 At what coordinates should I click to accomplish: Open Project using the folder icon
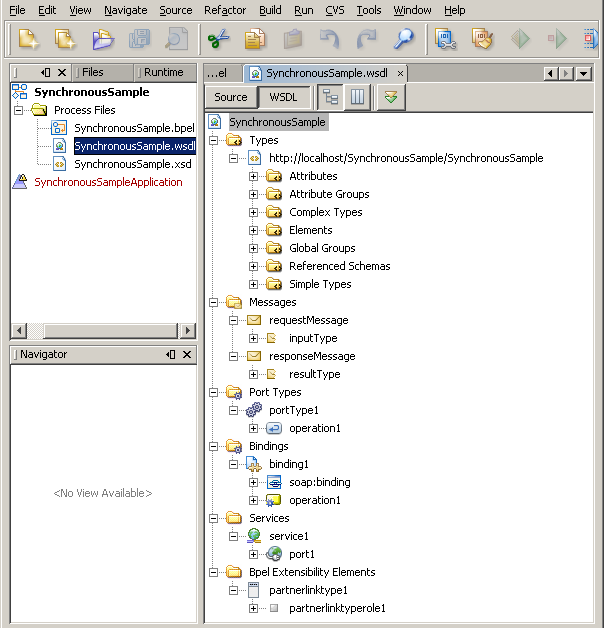(103, 39)
